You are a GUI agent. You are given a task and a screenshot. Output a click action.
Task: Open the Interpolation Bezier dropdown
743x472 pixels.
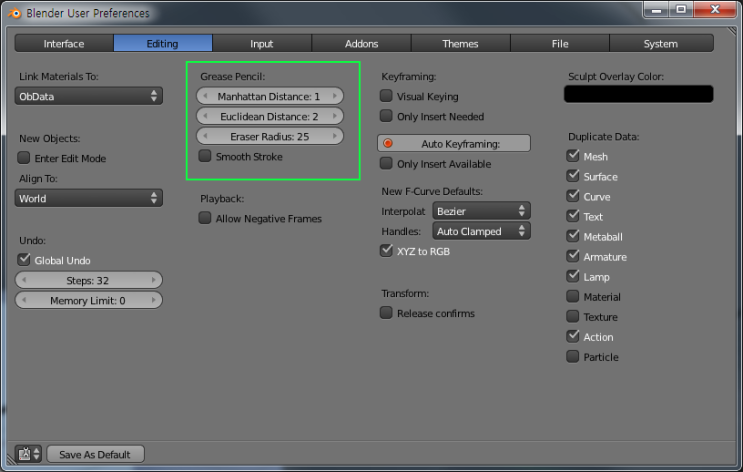481,211
